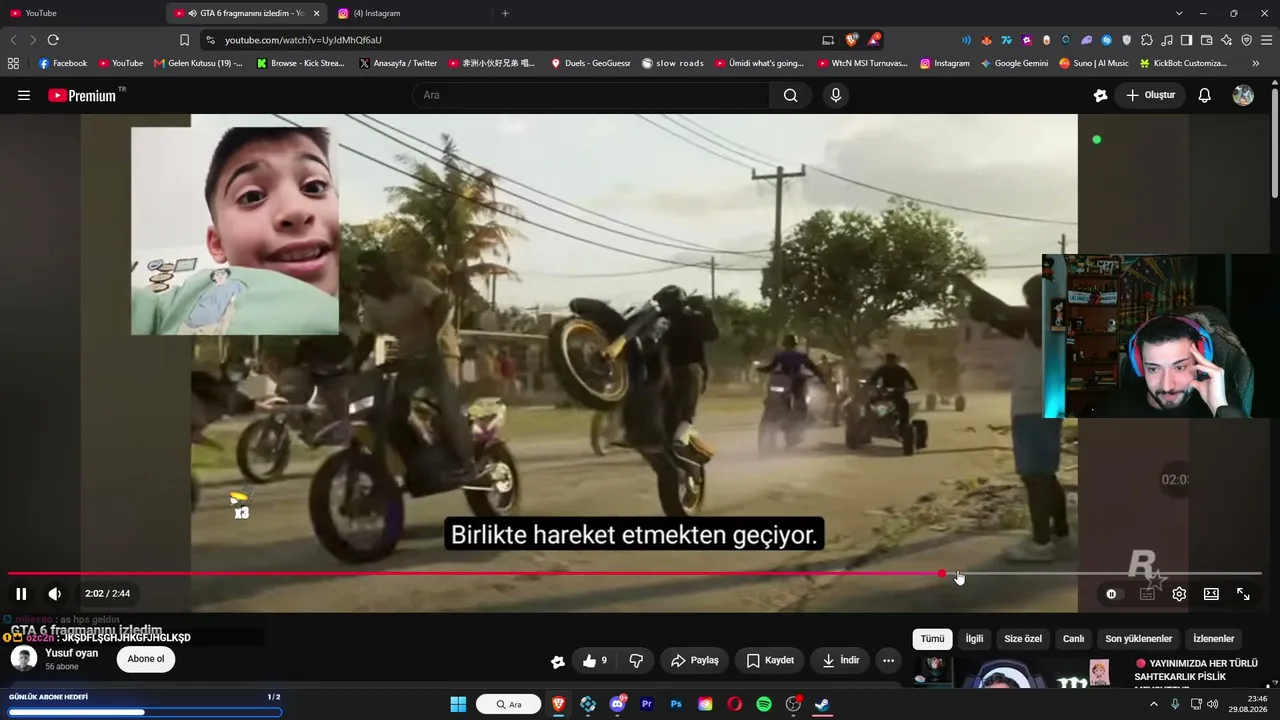Subscribe with the Abone ol button

[x=146, y=659]
